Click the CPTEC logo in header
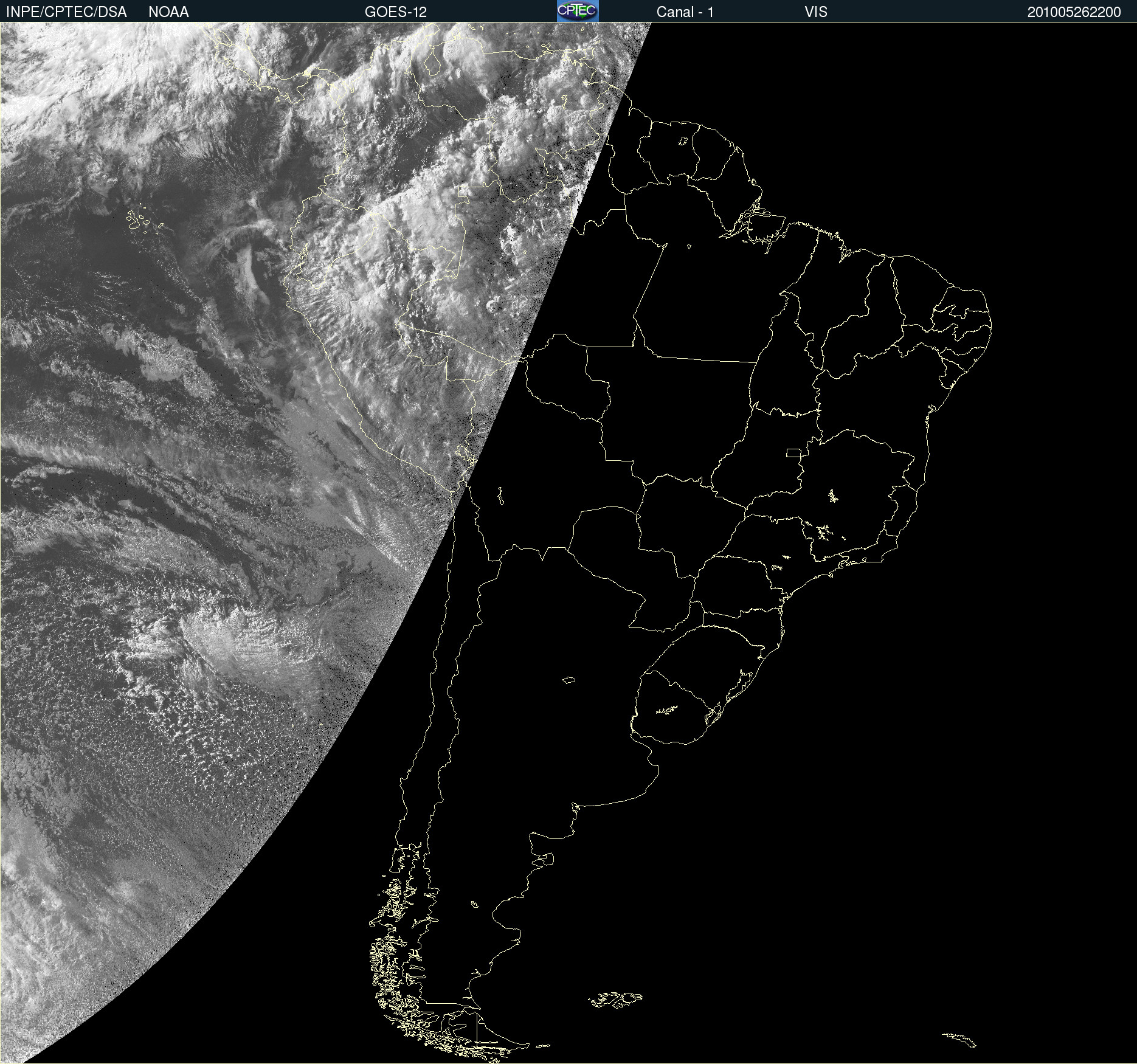Viewport: 1137px width, 1064px height. pos(578,11)
